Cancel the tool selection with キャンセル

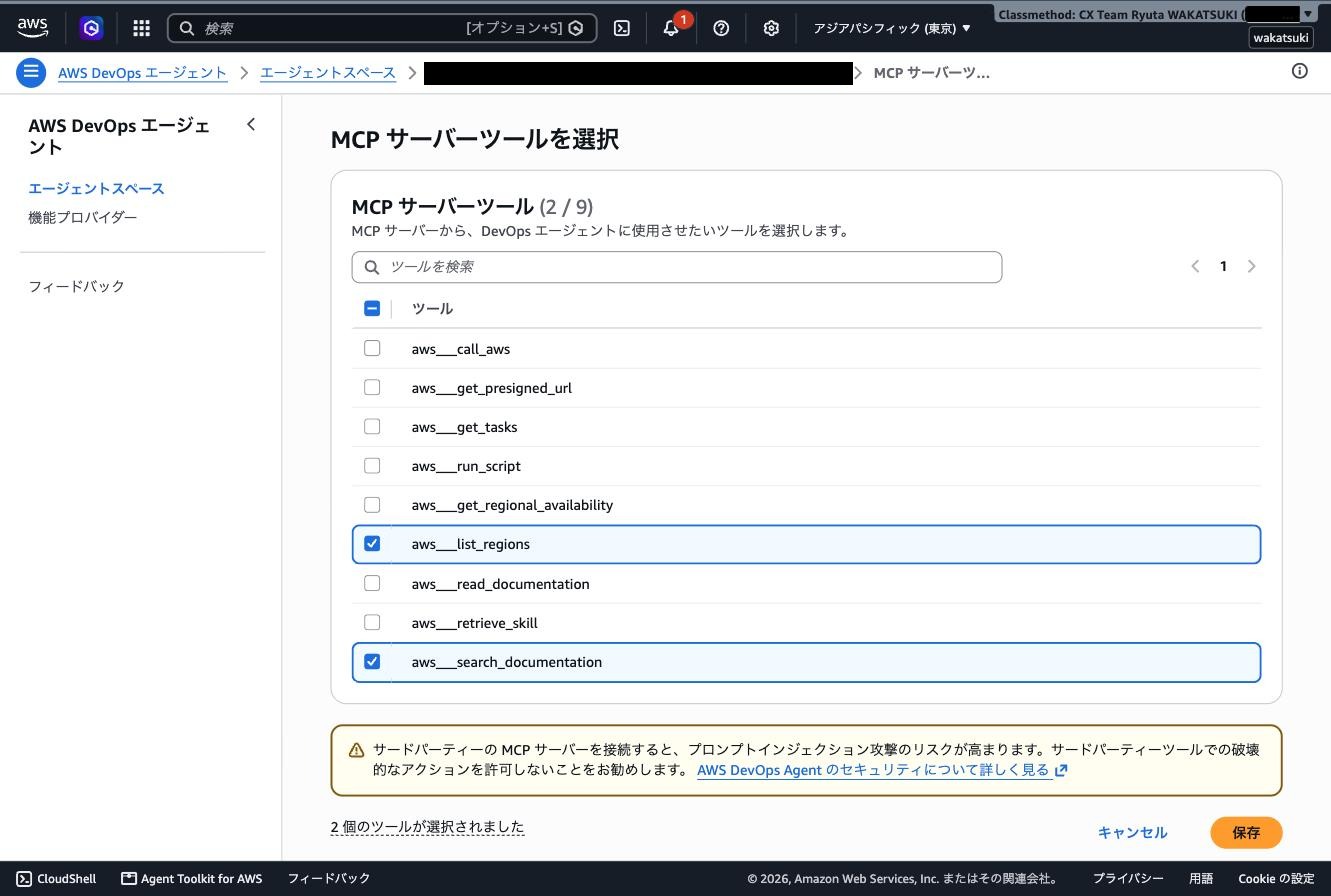[1132, 832]
